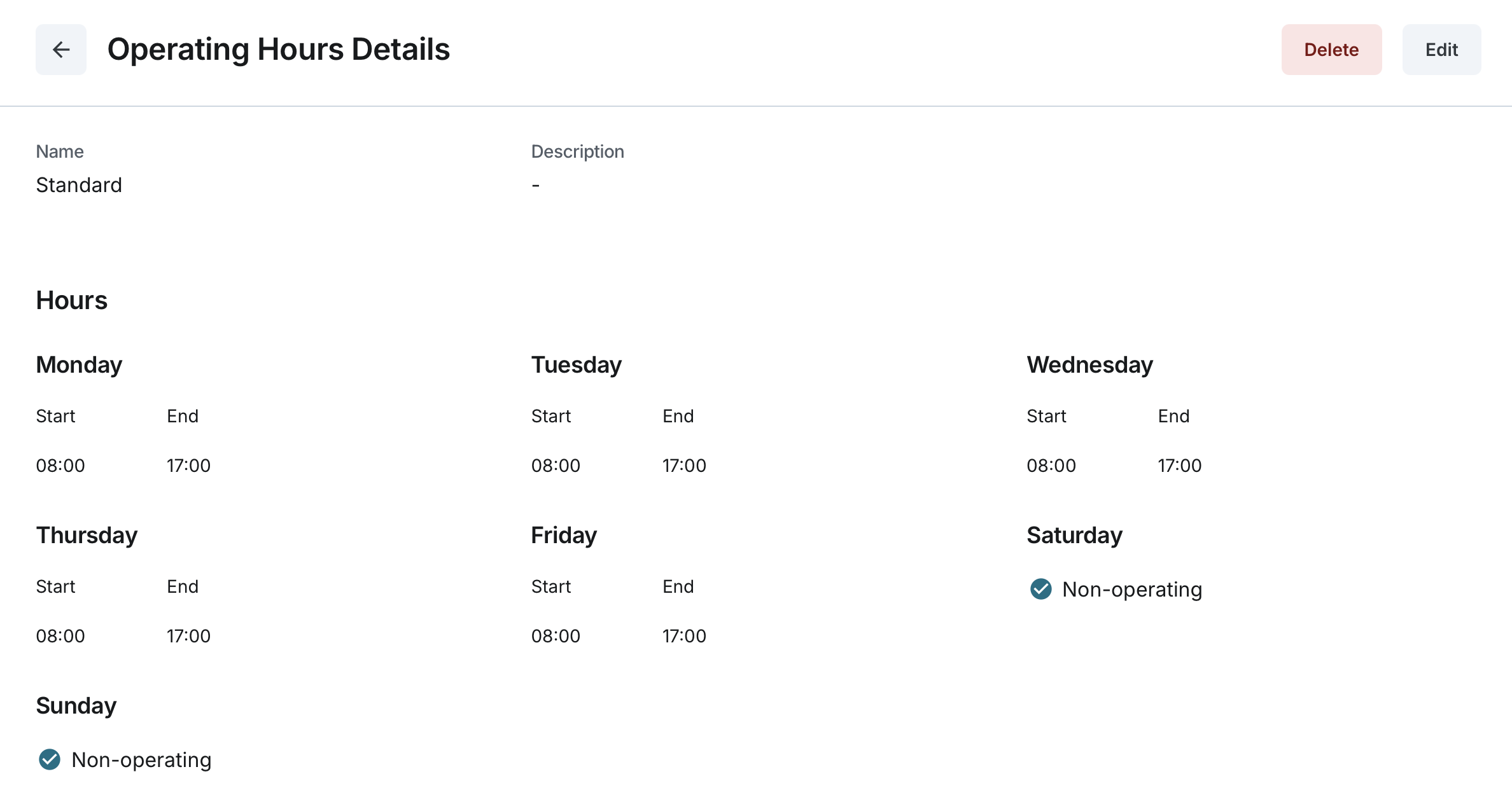This screenshot has width=1512, height=809.
Task: Click the Operating Hours Details title
Action: tap(278, 50)
